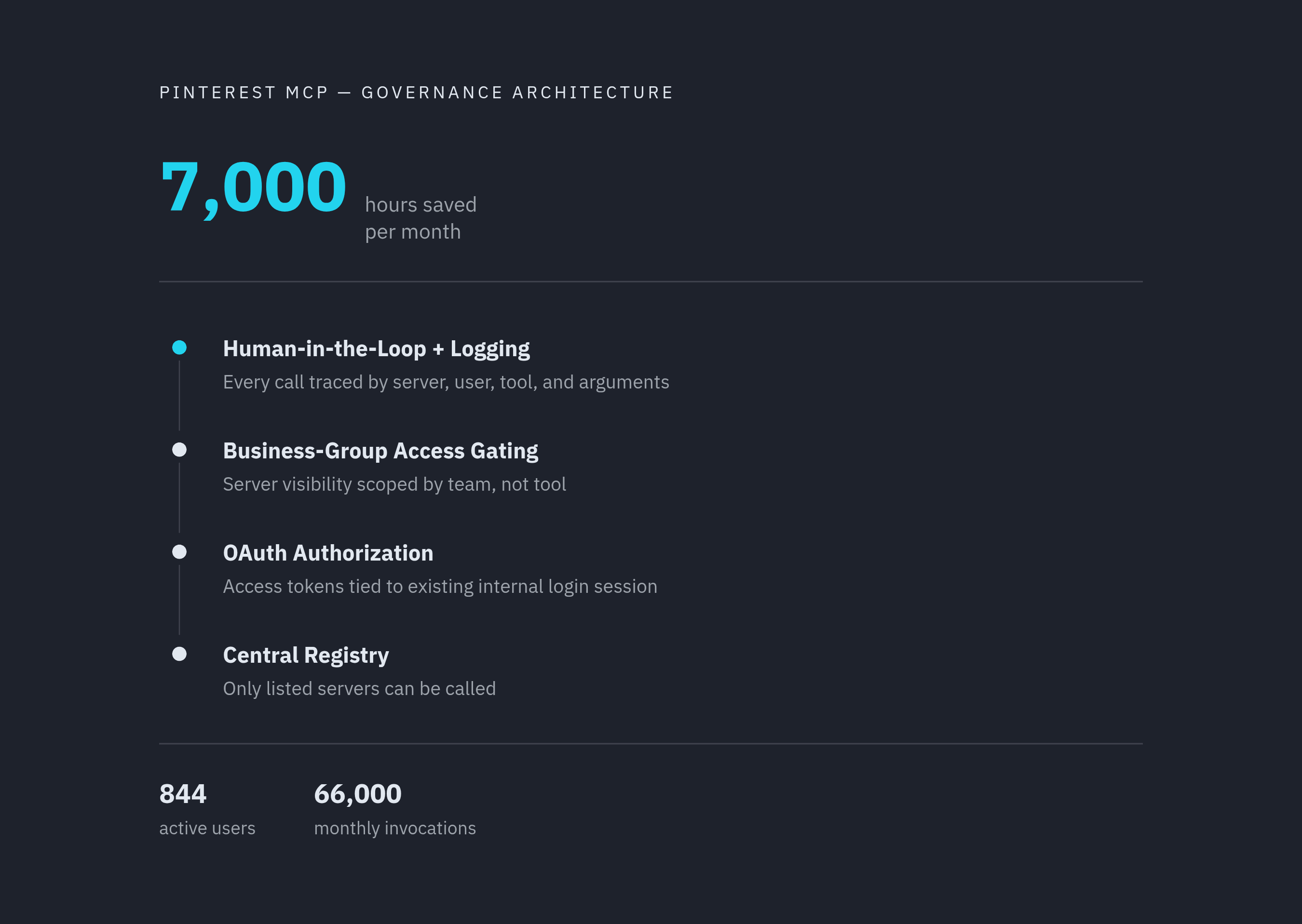Image resolution: width=1302 pixels, height=924 pixels.
Task: Click 'Only listed servers can be called'
Action: (x=359, y=689)
